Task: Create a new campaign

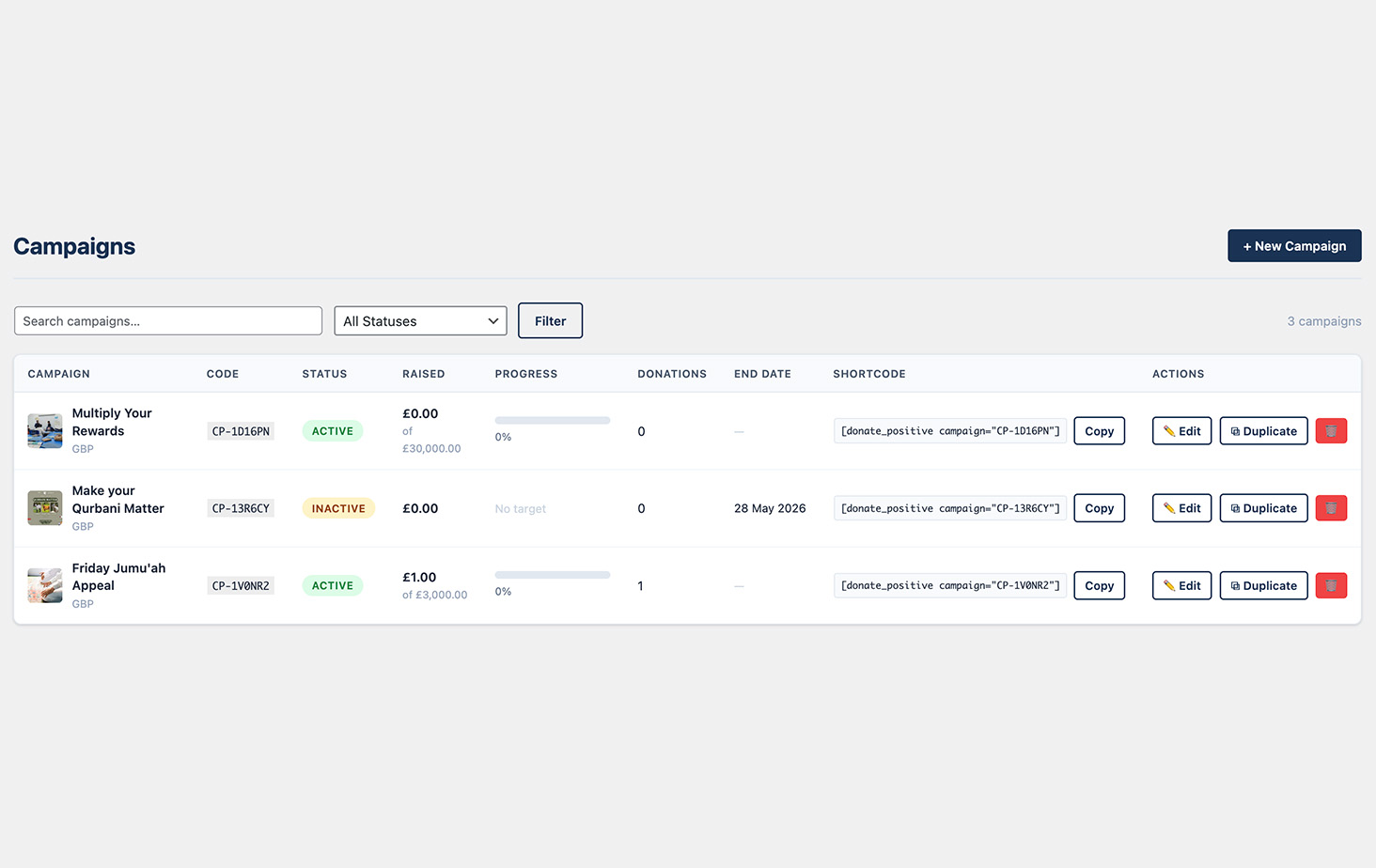Action: coord(1294,246)
